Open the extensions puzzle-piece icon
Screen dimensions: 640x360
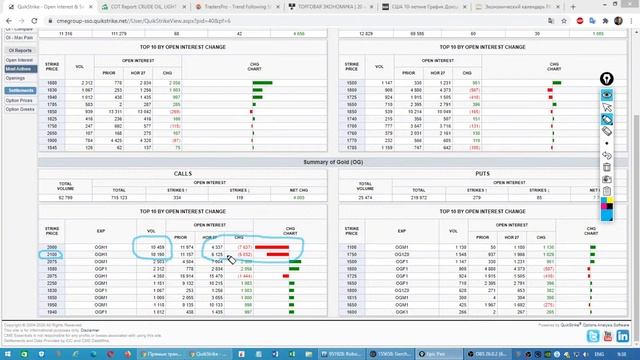click(x=605, y=20)
